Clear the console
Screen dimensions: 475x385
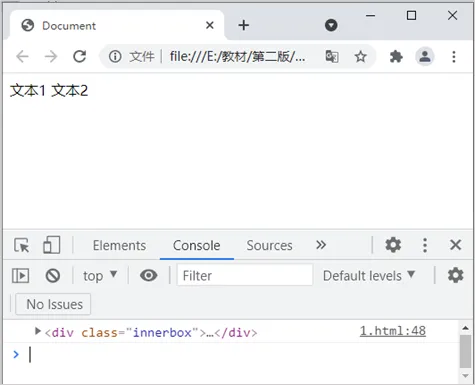click(x=53, y=276)
